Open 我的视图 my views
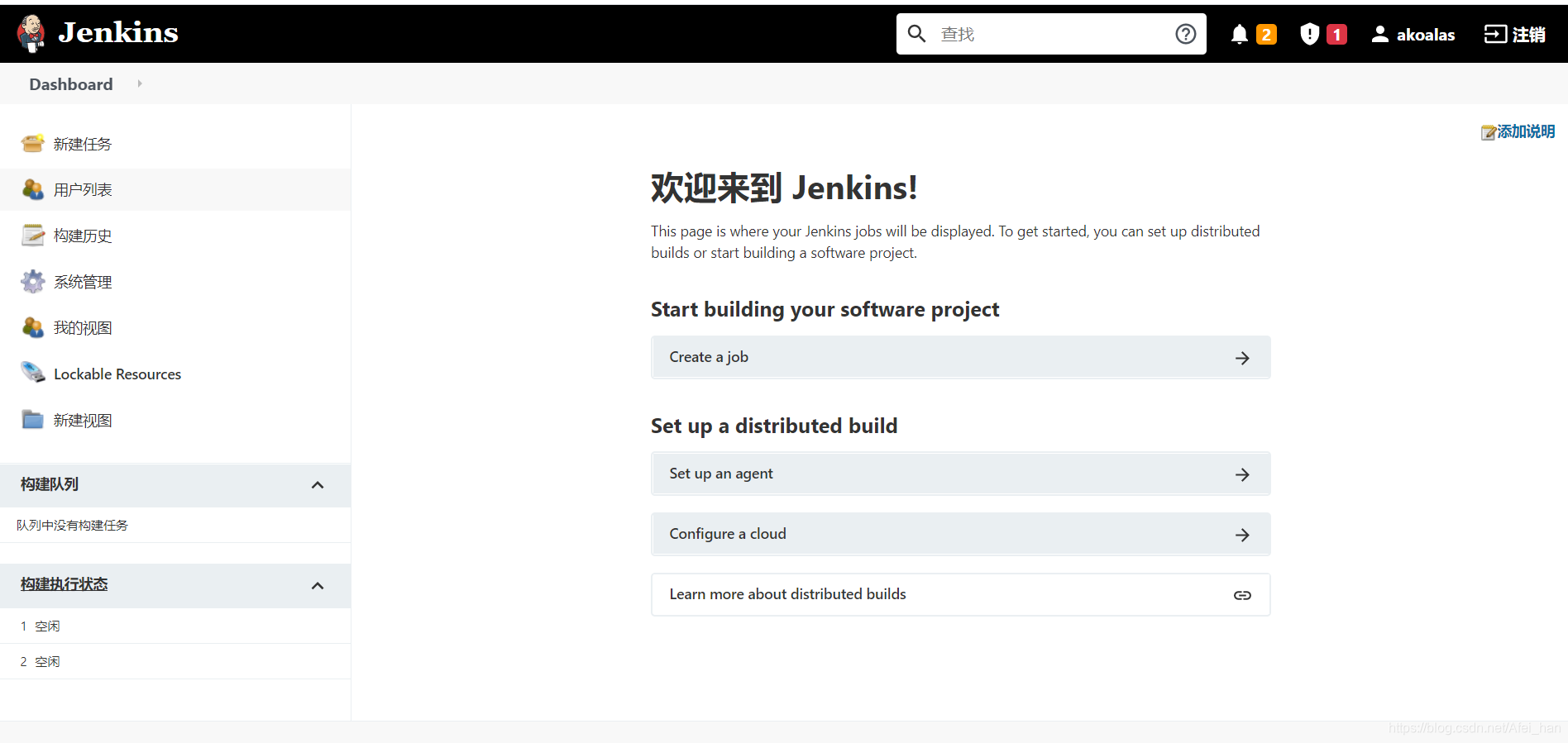The width and height of the screenshot is (1568, 743). coord(83,328)
